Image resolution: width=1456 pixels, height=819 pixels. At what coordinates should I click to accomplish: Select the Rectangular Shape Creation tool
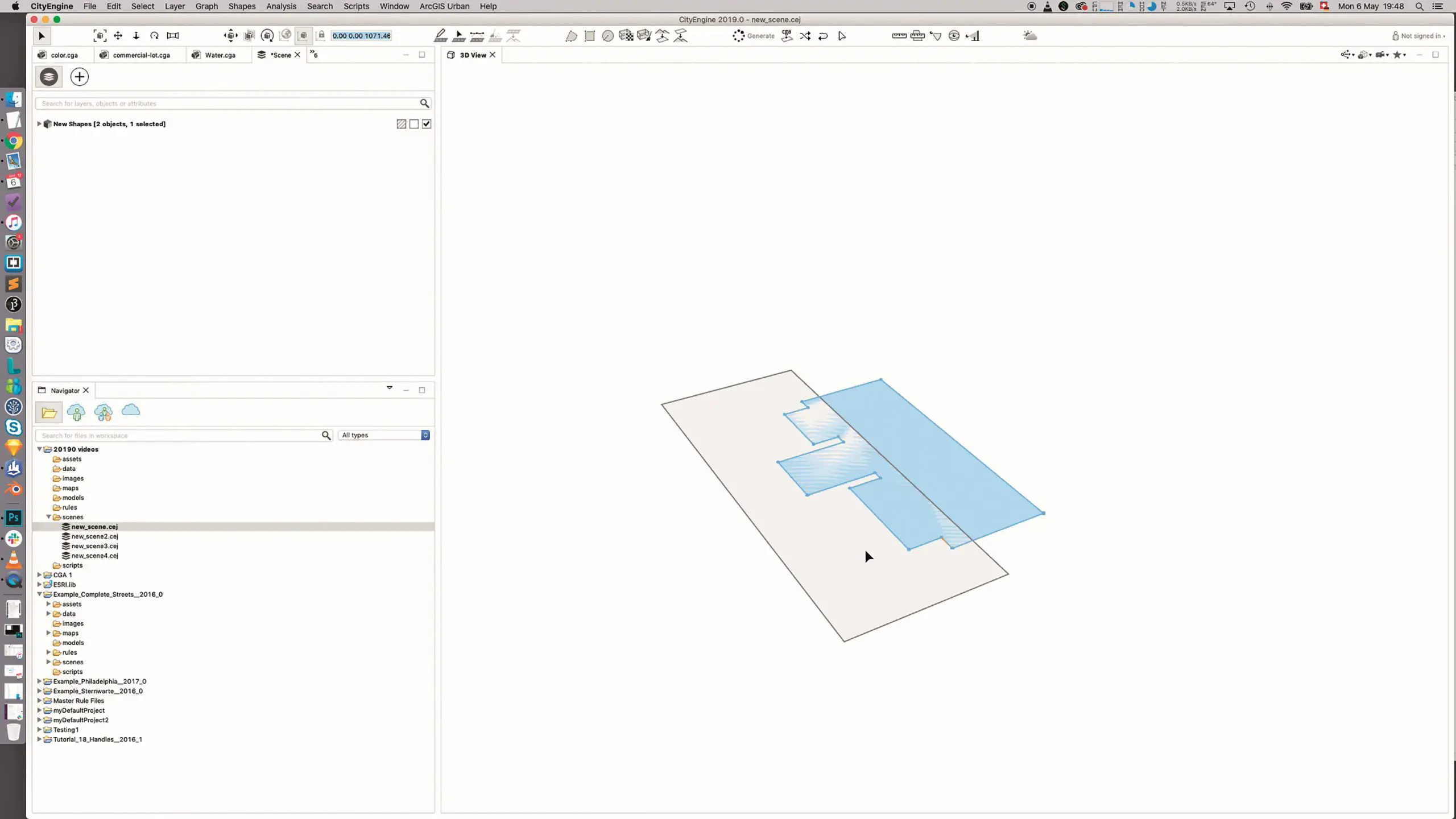590,36
